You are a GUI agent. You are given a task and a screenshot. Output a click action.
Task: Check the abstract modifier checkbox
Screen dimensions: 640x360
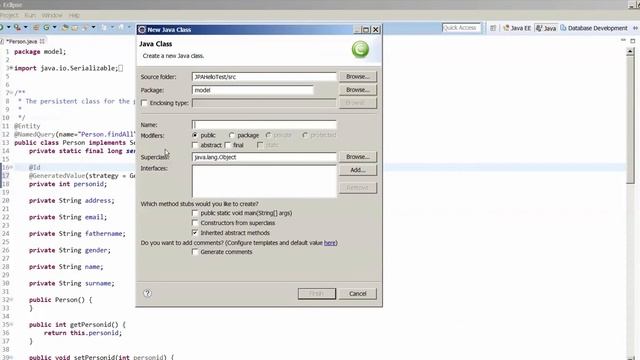195,145
